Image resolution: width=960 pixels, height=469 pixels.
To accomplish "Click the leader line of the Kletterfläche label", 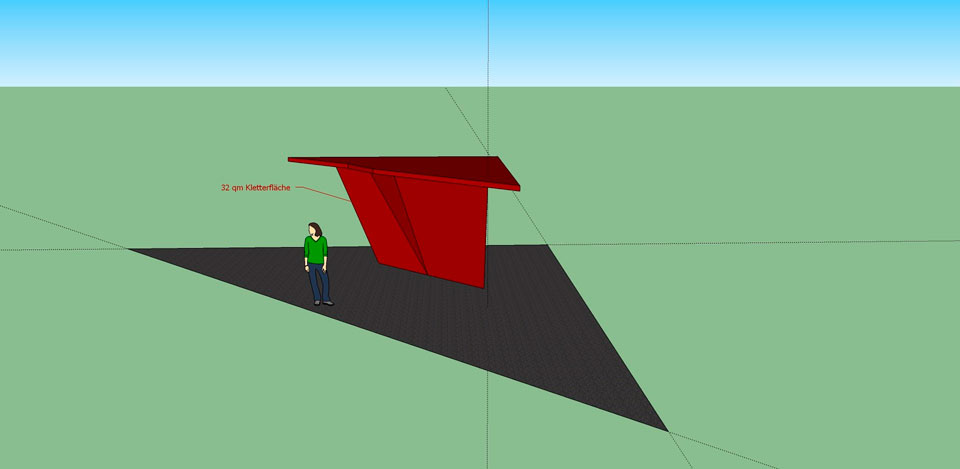I will (325, 193).
